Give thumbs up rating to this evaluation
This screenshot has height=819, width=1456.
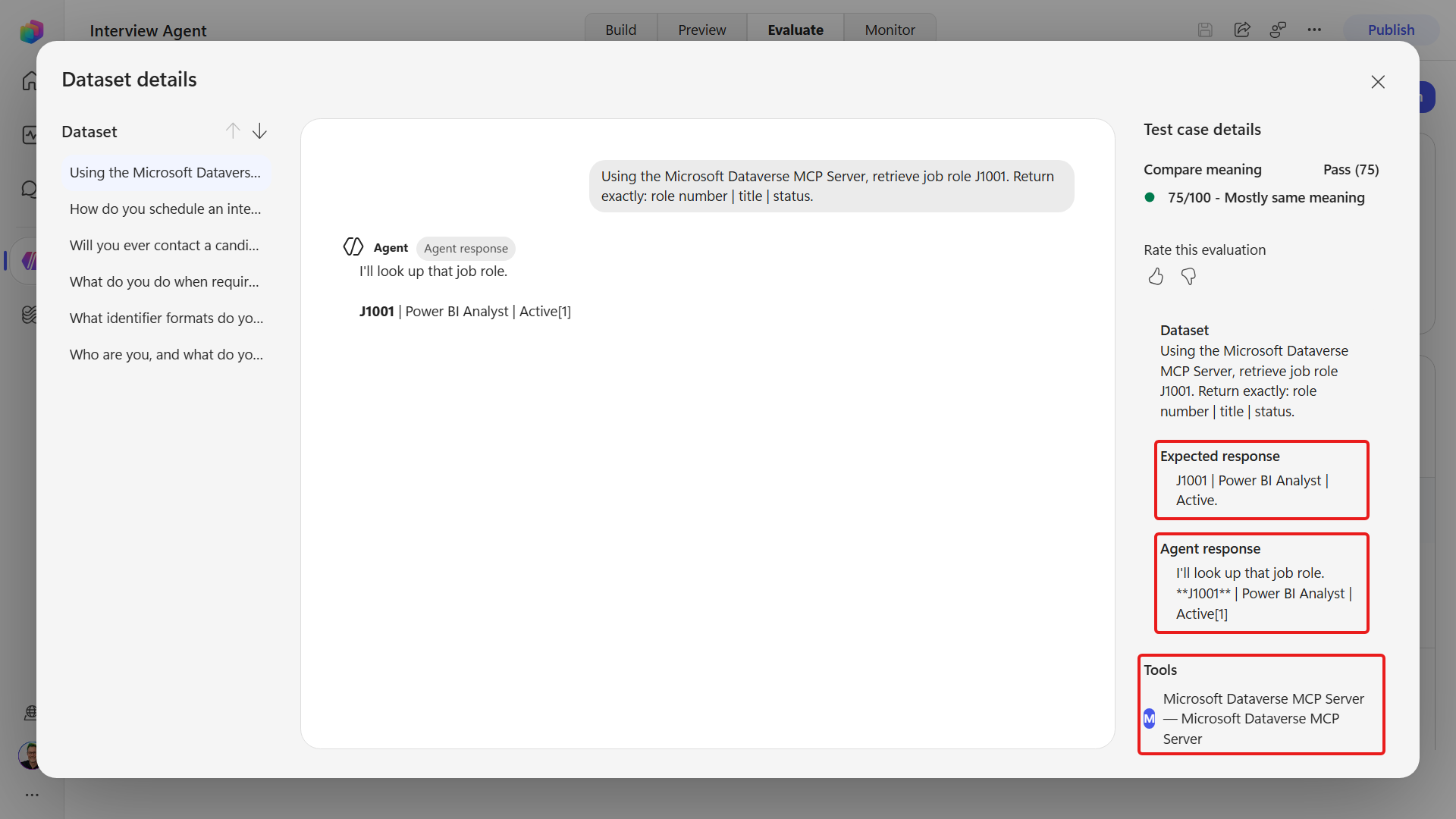pyautogui.click(x=1155, y=277)
